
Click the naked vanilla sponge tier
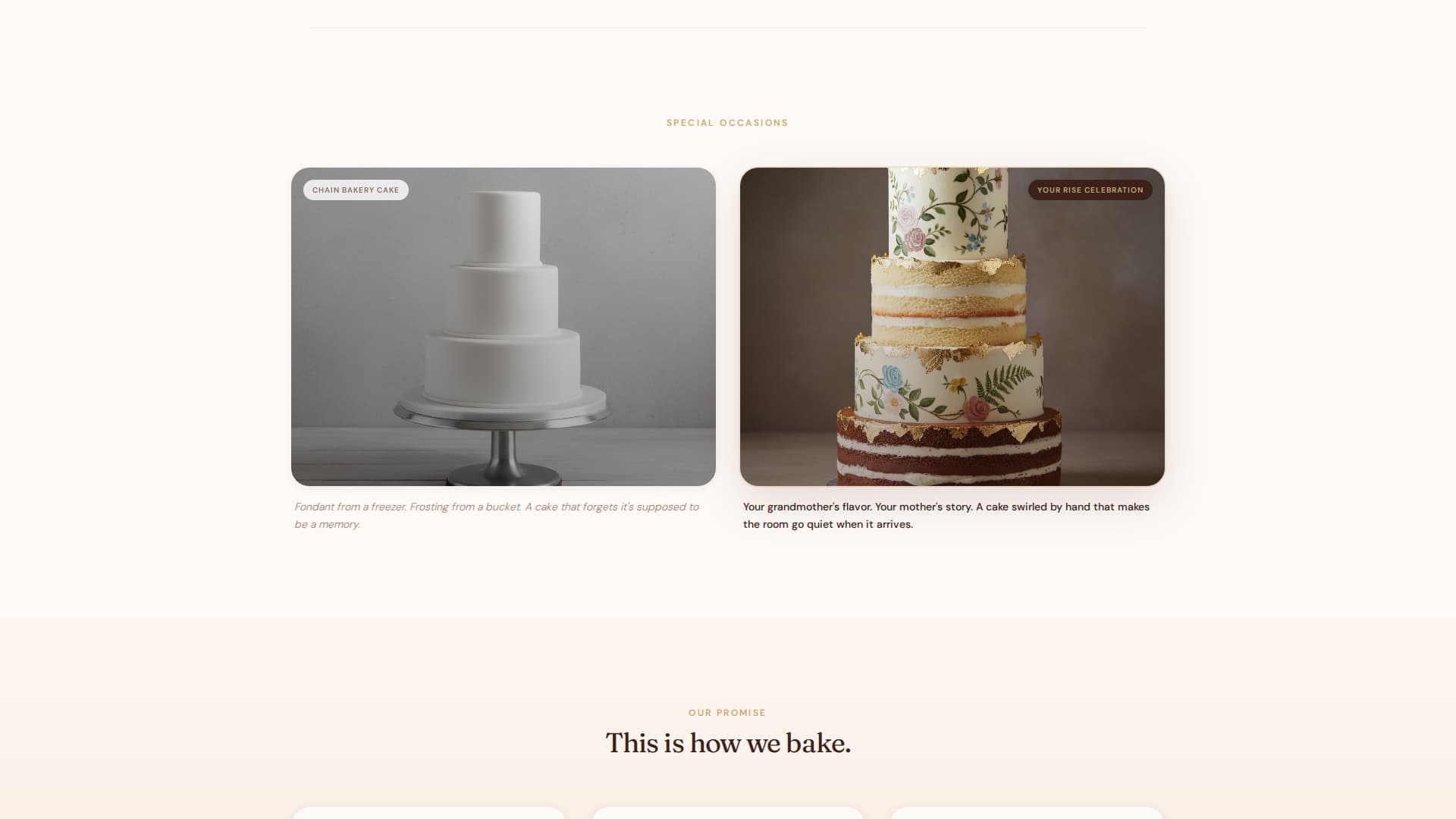pos(948,300)
